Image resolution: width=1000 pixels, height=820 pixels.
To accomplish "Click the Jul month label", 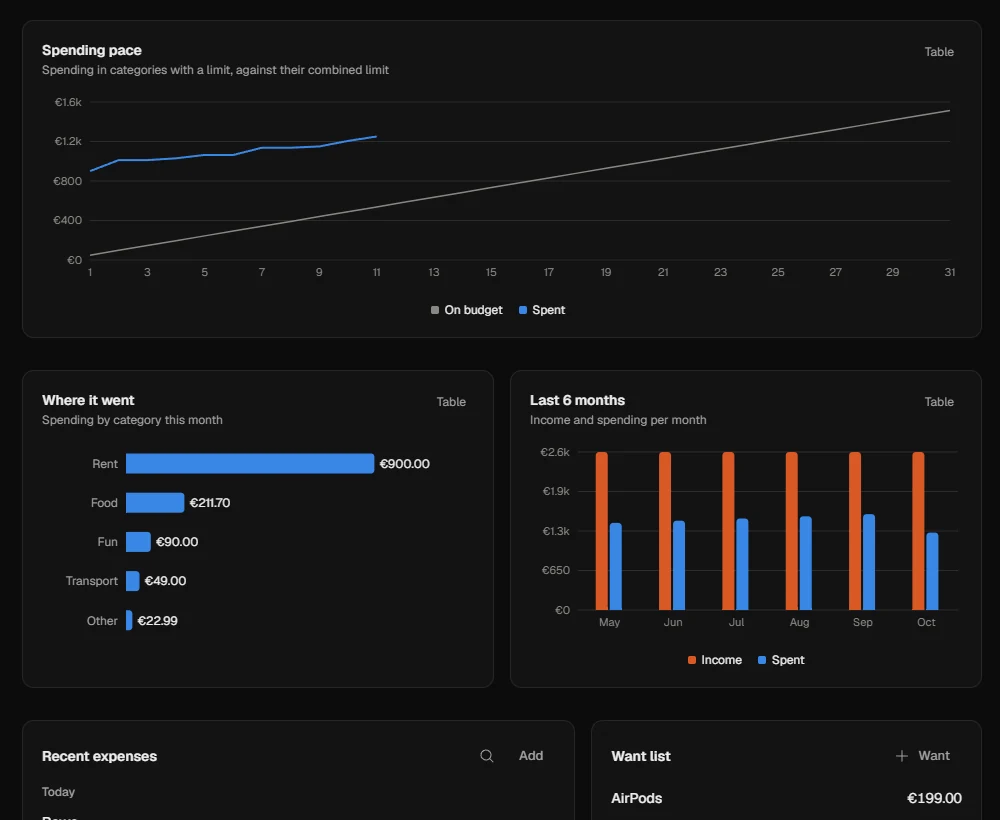I will tap(736, 622).
